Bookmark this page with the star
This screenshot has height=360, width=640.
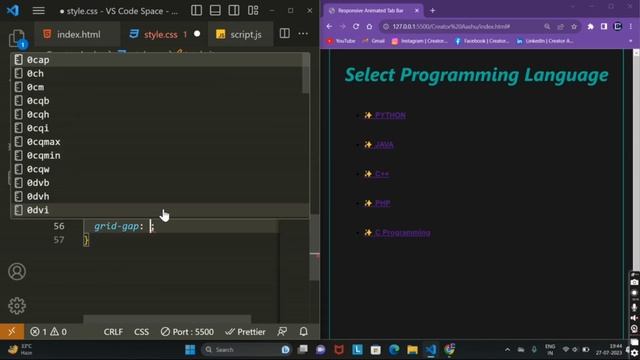[x=574, y=27]
